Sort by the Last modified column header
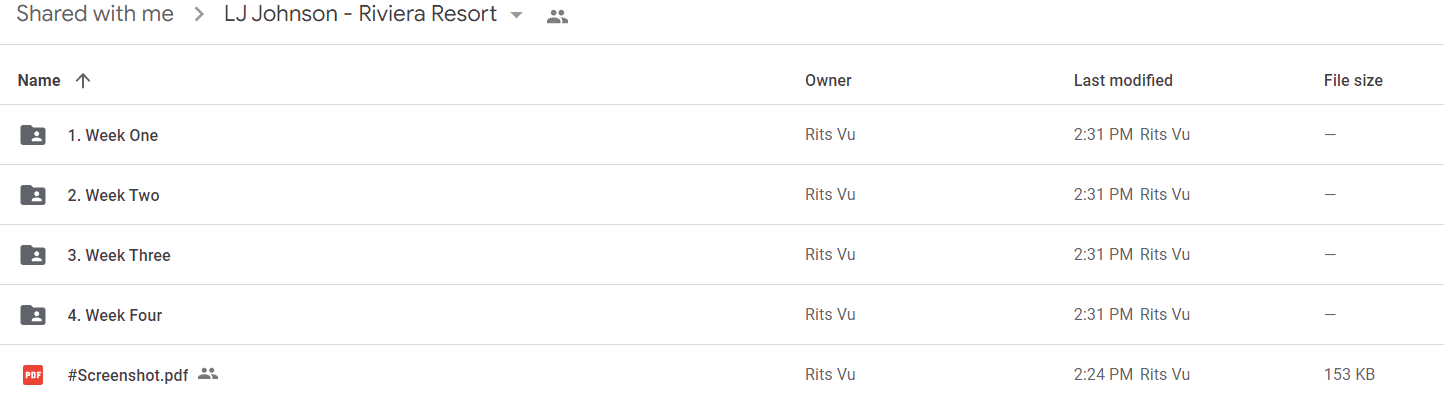Image resolution: width=1444 pixels, height=398 pixels. click(1123, 81)
